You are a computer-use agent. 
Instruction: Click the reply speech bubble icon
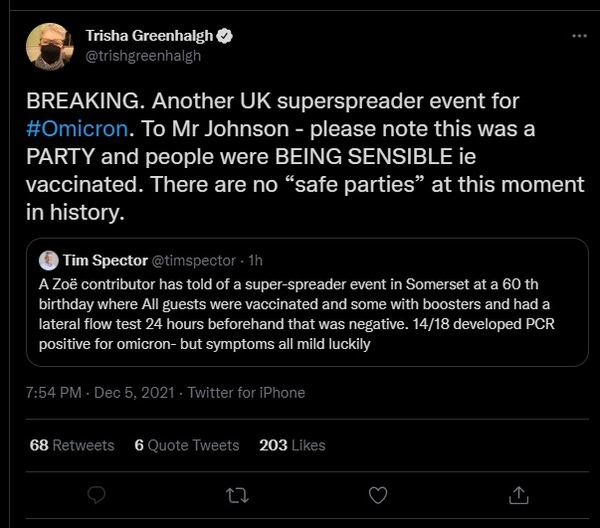(x=97, y=494)
